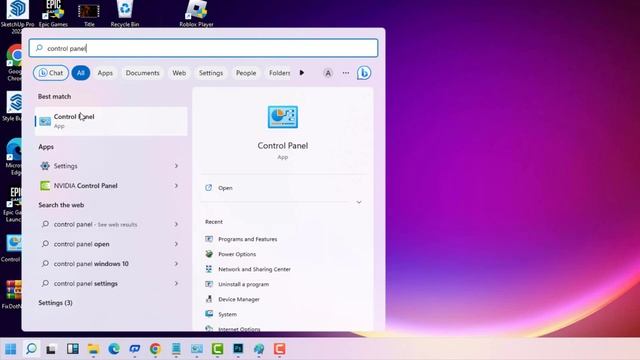Image resolution: width=640 pixels, height=360 pixels.
Task: Open green Camtasia icon on the taskbar
Action: pos(217,349)
